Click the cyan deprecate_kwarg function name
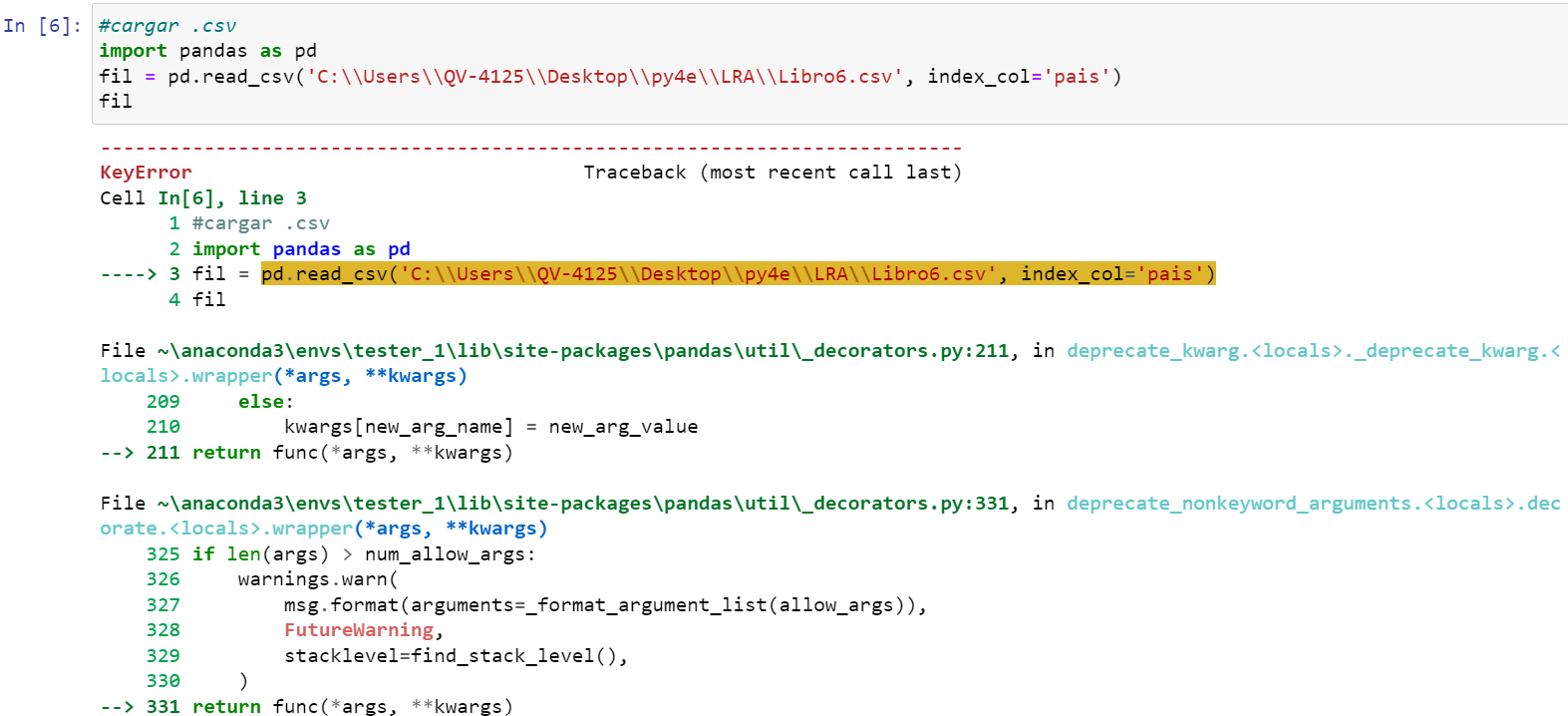This screenshot has height=716, width=1568. tap(1312, 351)
